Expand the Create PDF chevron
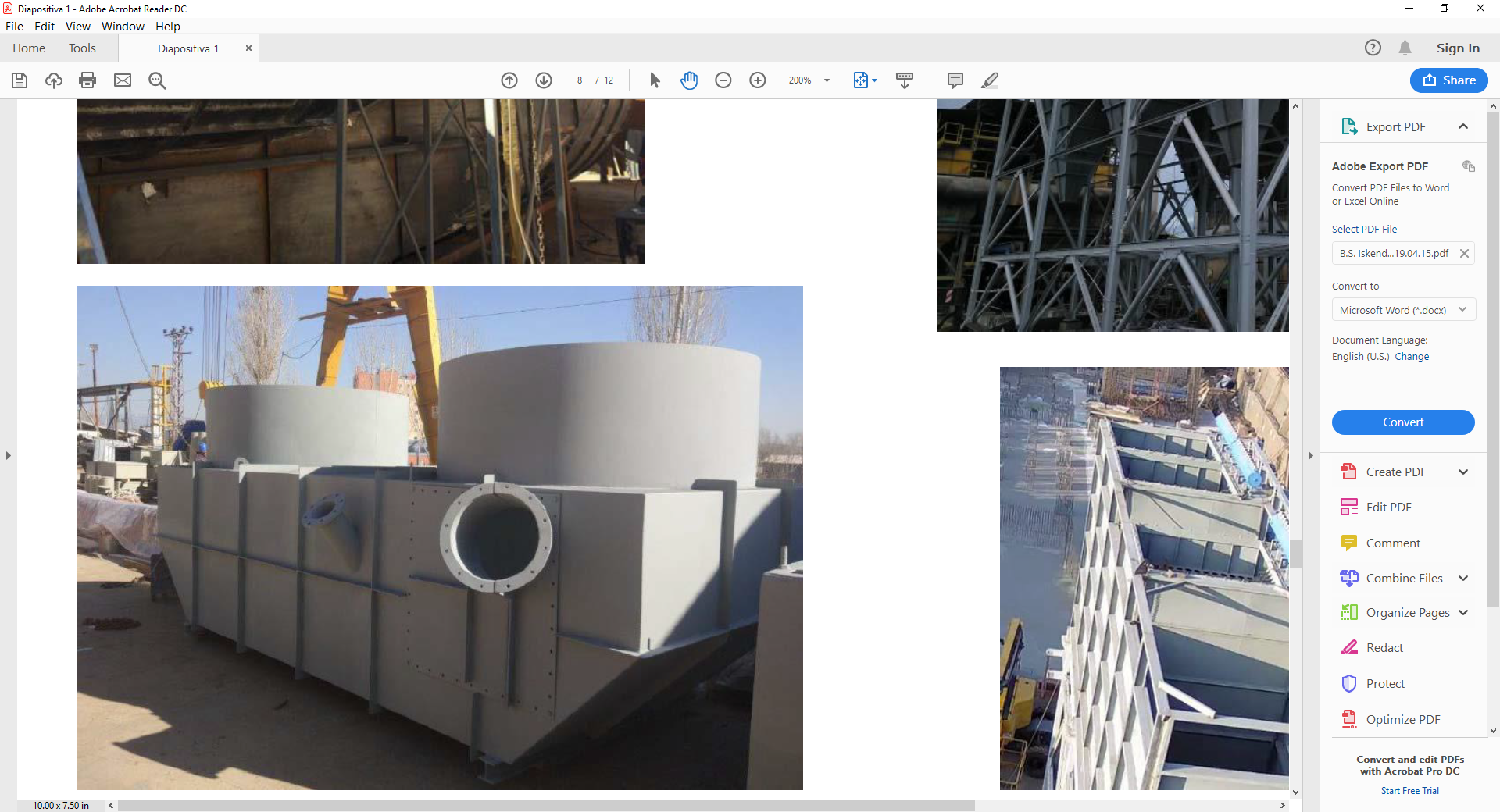This screenshot has height=812, width=1500. pyautogui.click(x=1463, y=472)
